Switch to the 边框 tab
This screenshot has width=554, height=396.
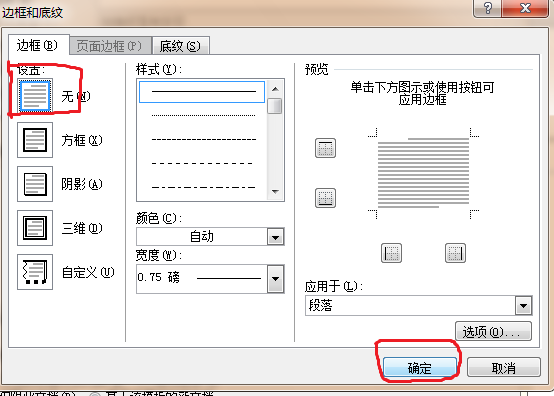point(38,45)
